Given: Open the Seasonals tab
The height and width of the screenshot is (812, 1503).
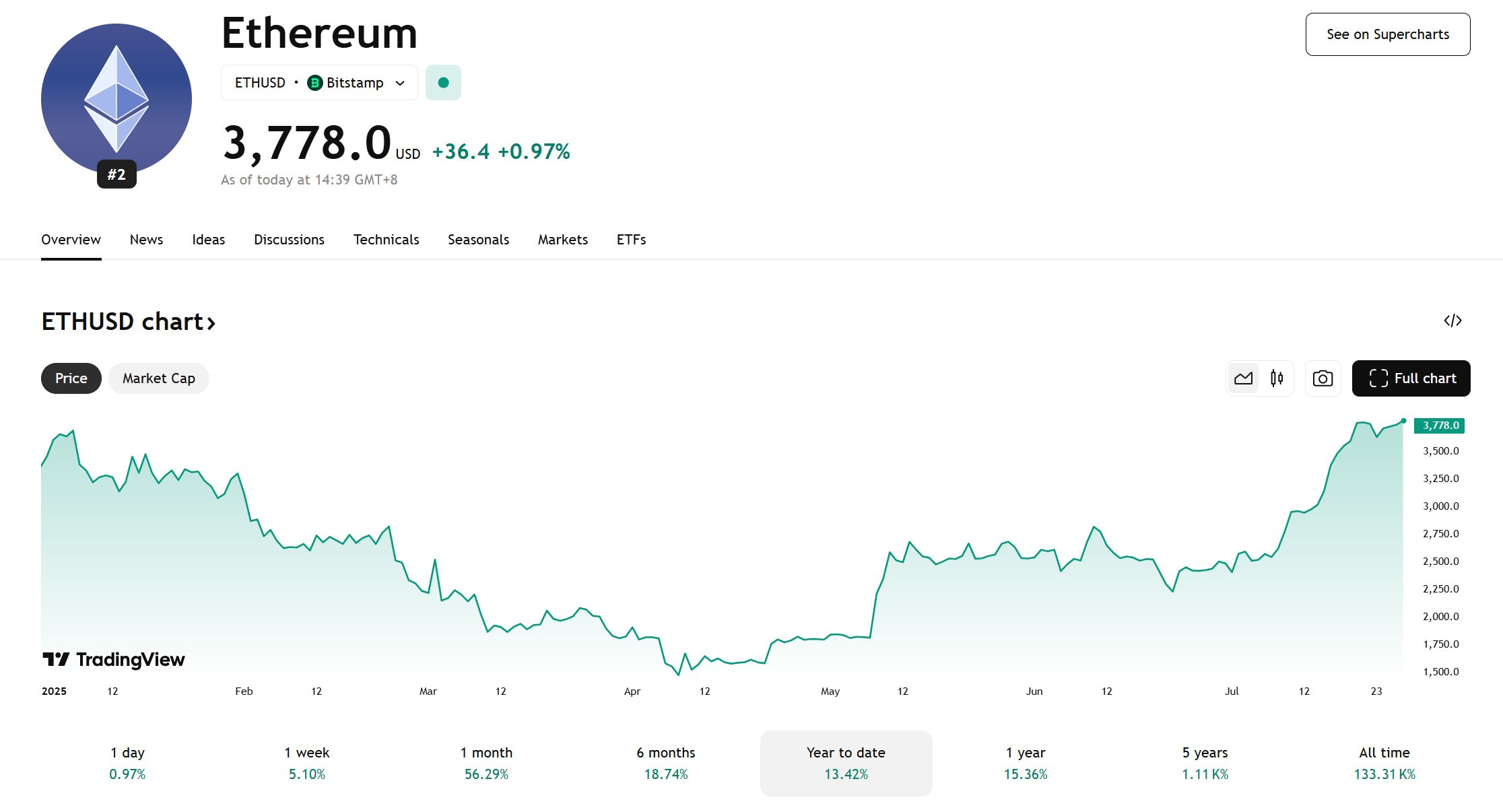Looking at the screenshot, I should (478, 240).
